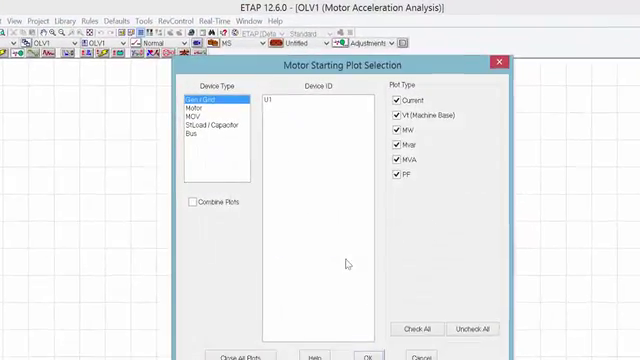The height and width of the screenshot is (360, 640).
Task: Click the study case icon beside MS
Action: click(x=213, y=43)
